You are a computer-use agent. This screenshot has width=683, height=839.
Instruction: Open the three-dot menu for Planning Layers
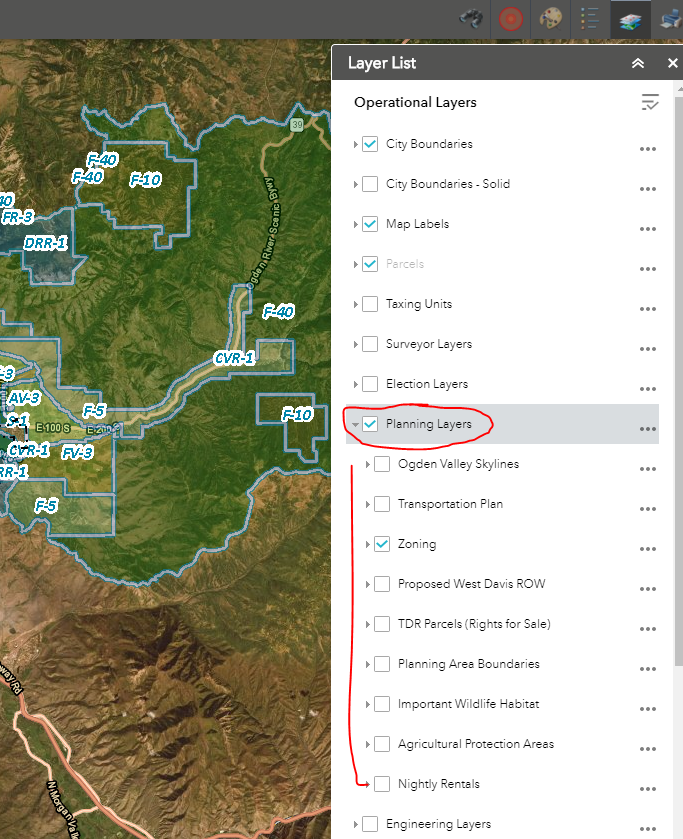tap(648, 429)
